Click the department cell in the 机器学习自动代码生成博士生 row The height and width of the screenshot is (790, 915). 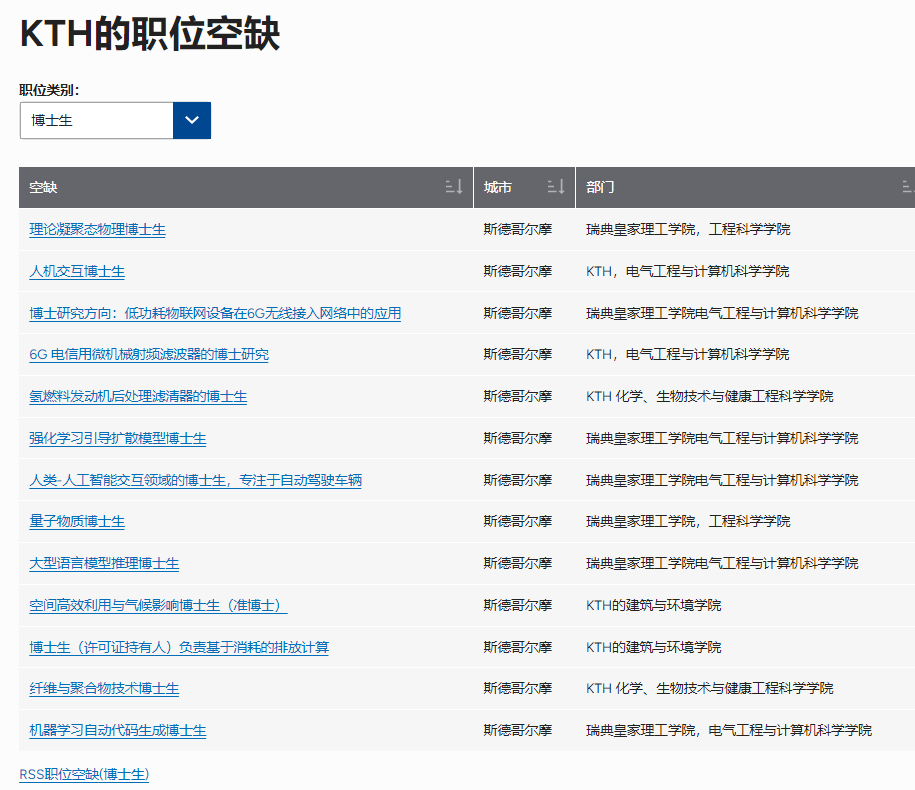[x=729, y=730]
